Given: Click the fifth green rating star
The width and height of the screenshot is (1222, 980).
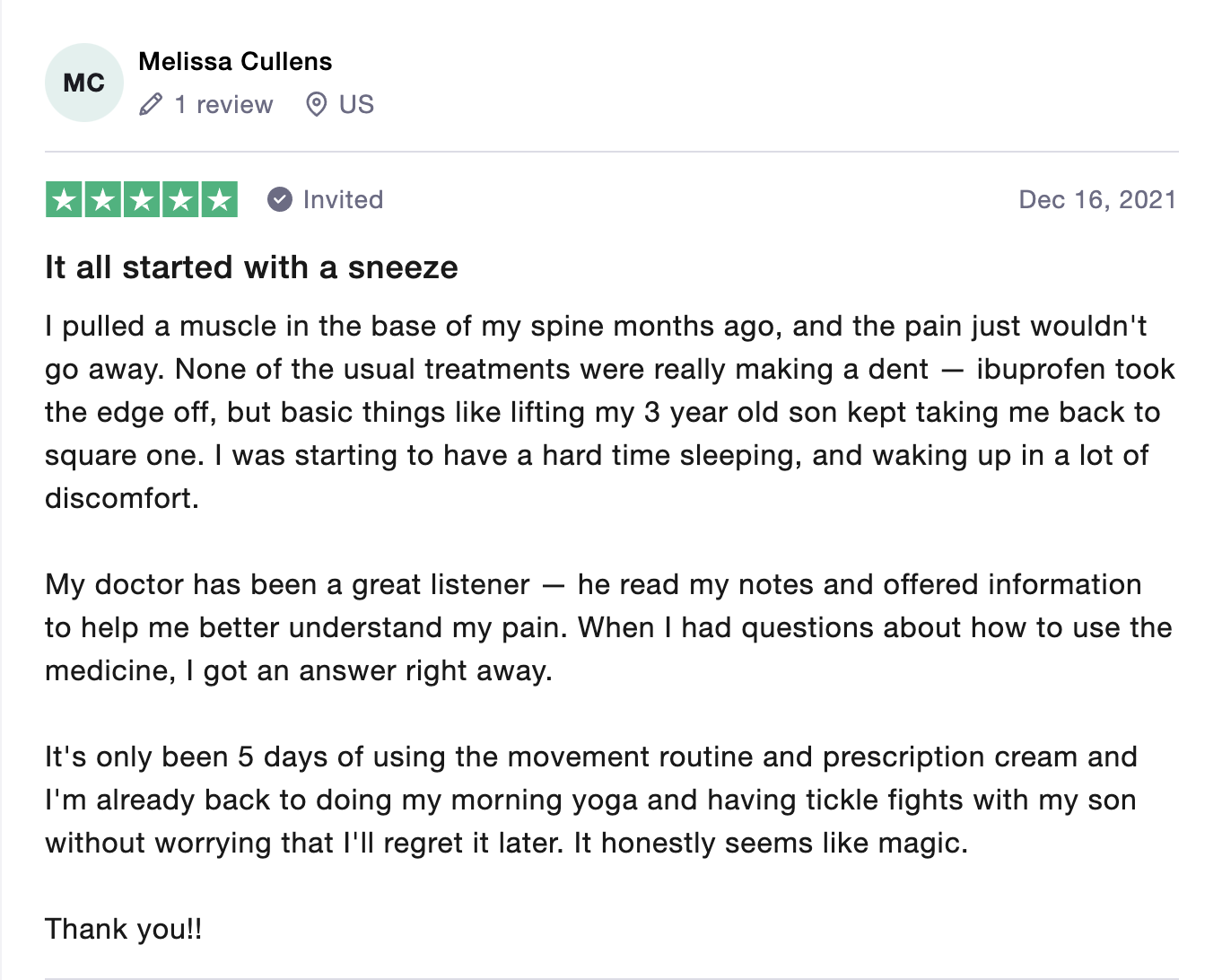Looking at the screenshot, I should (x=220, y=199).
